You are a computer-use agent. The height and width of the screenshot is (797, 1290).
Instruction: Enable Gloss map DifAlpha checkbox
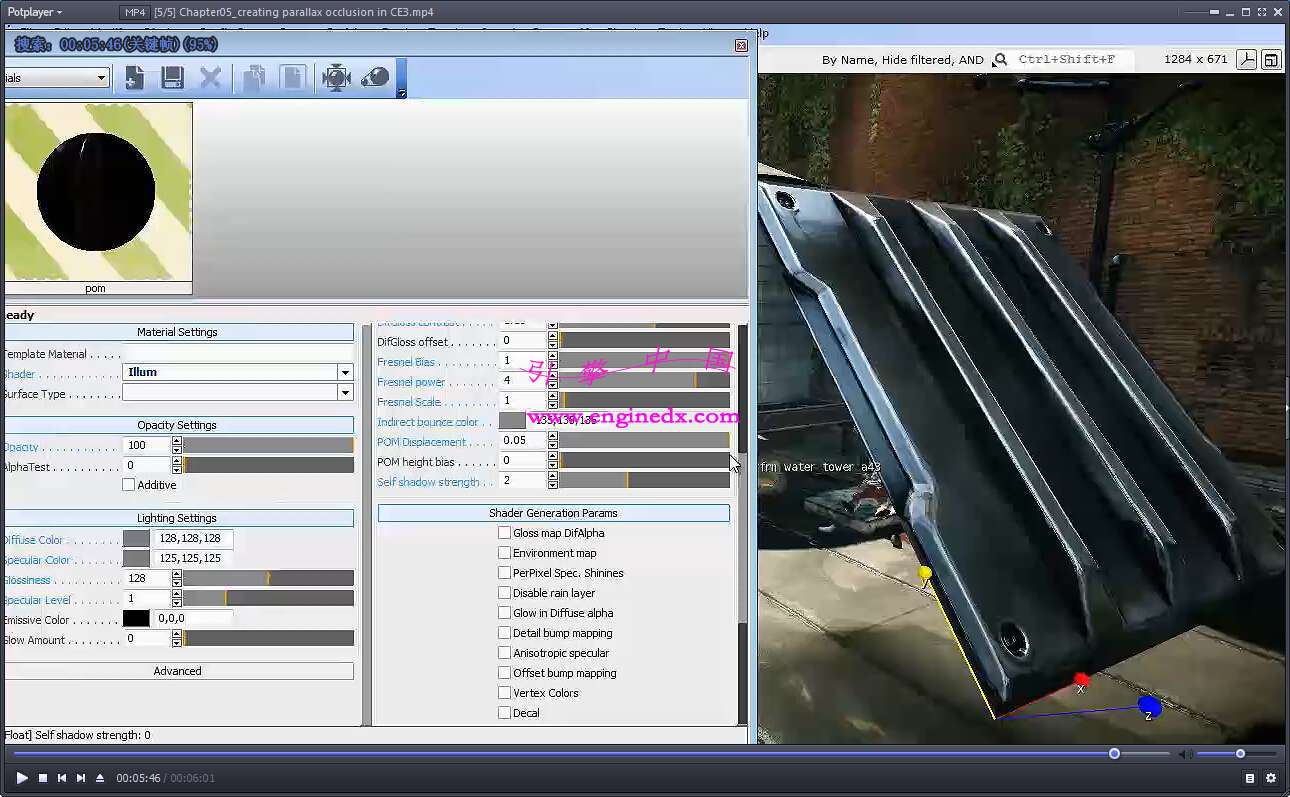coord(505,533)
